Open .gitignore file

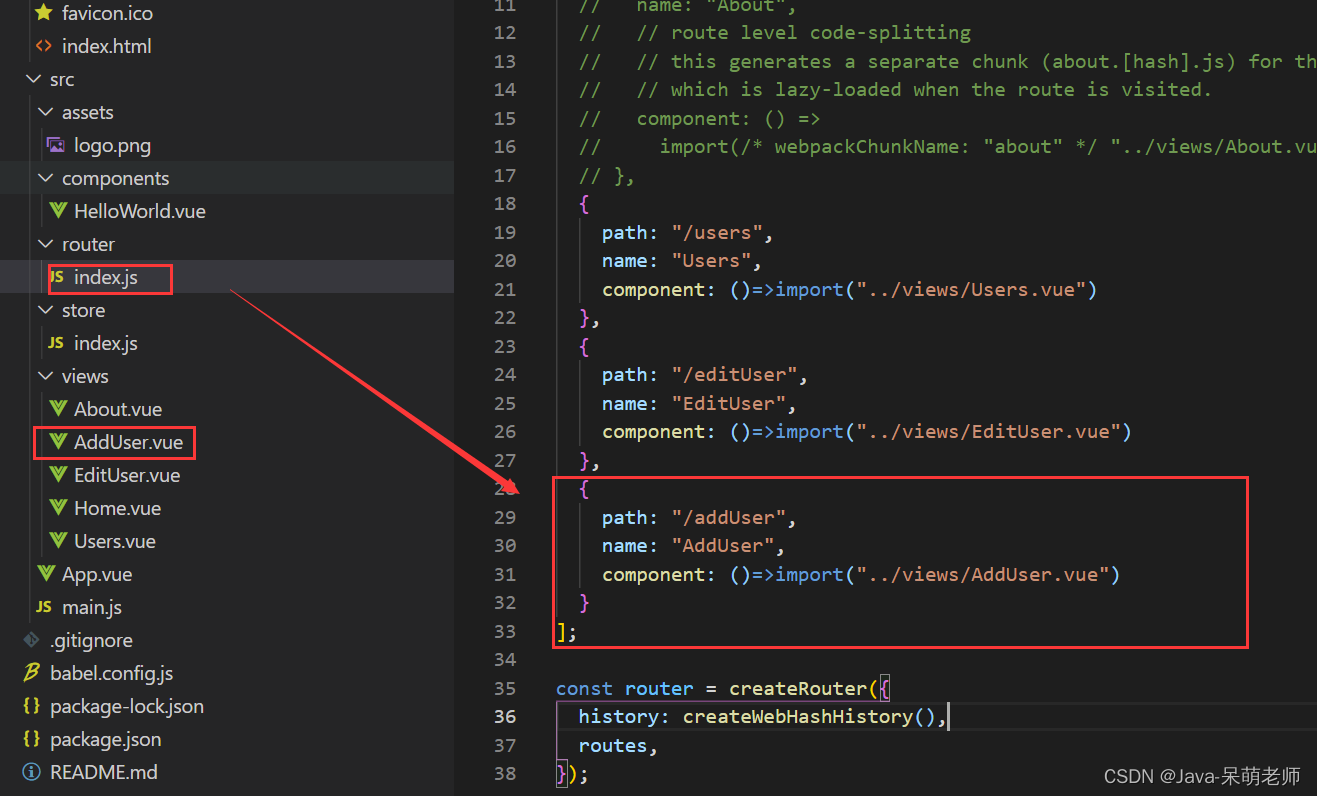[x=91, y=640]
